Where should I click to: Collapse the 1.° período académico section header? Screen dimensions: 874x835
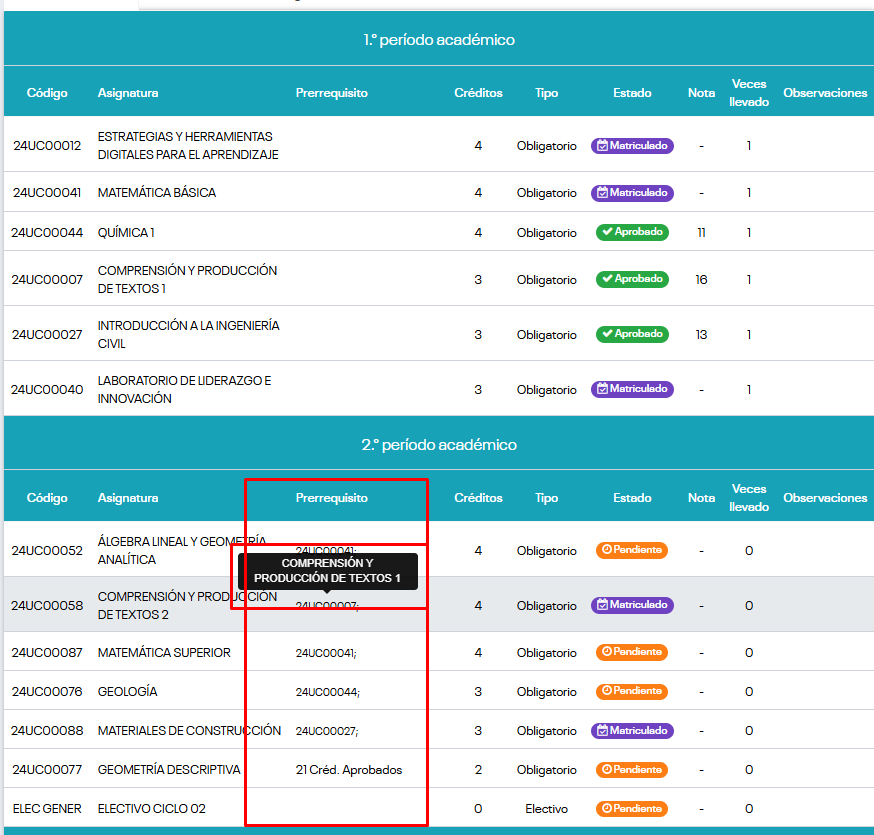pyautogui.click(x=438, y=40)
